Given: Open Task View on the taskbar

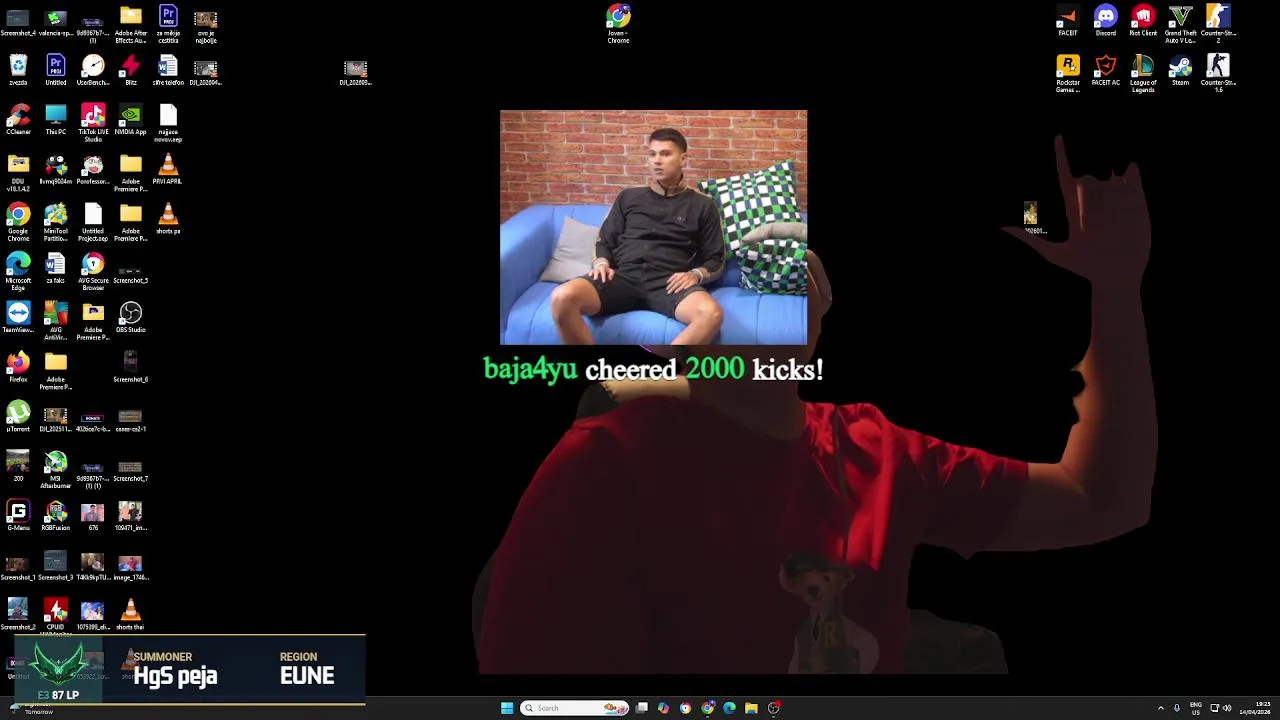Looking at the screenshot, I should pos(642,708).
